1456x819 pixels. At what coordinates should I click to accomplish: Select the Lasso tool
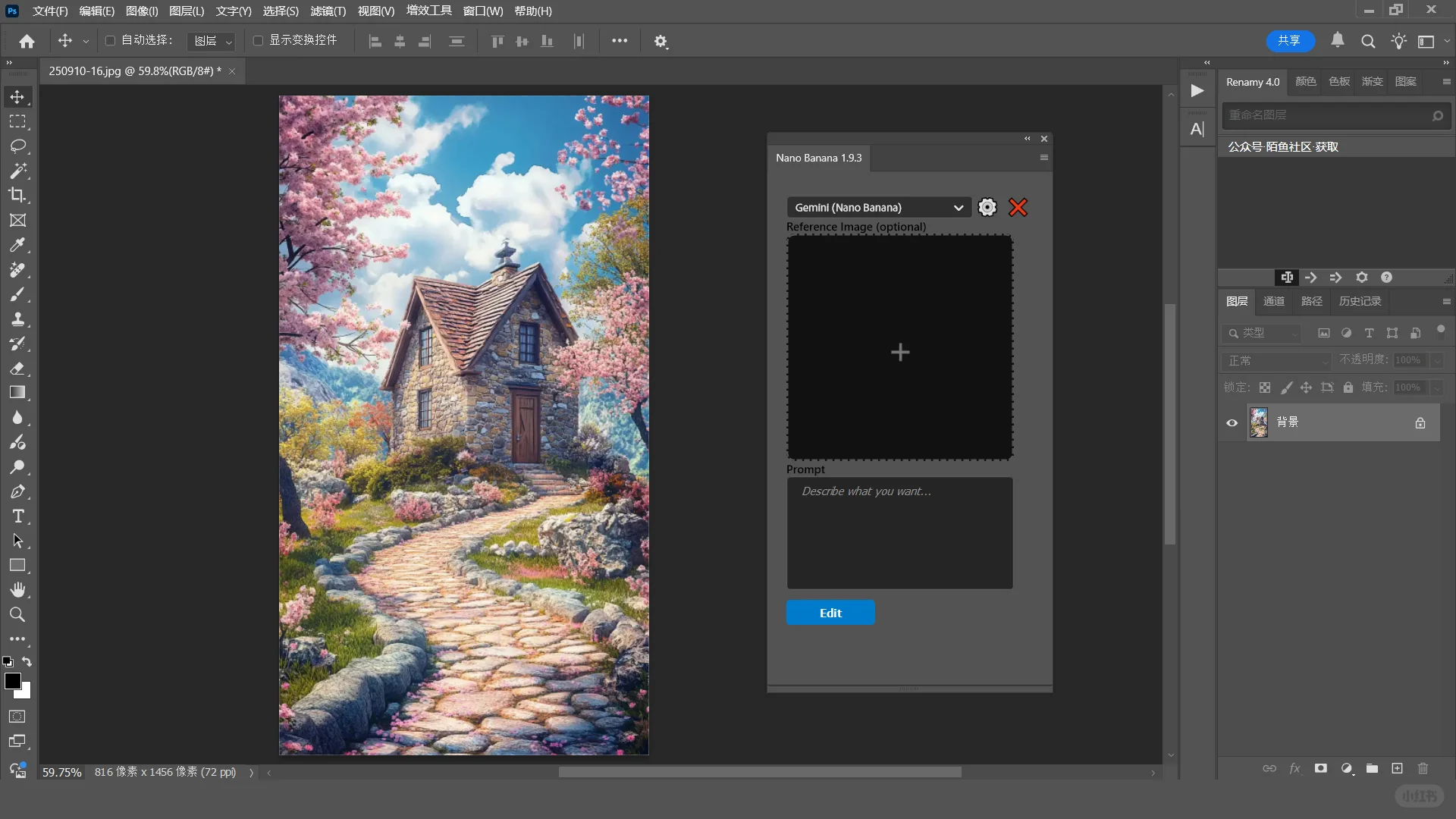point(17,146)
